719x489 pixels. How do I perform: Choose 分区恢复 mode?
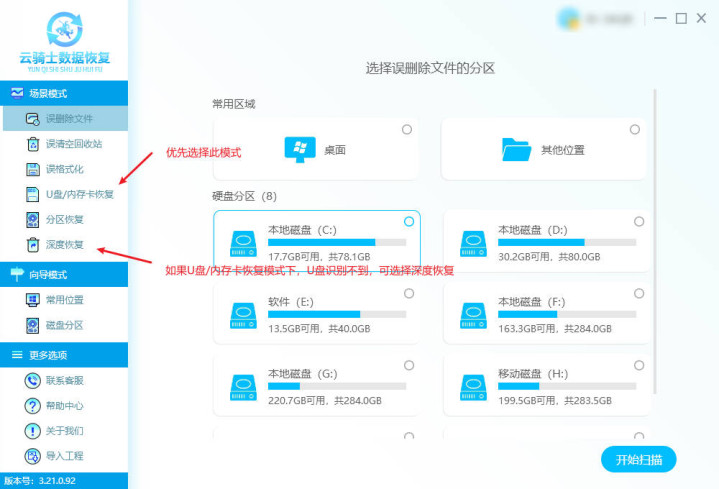click(64, 219)
